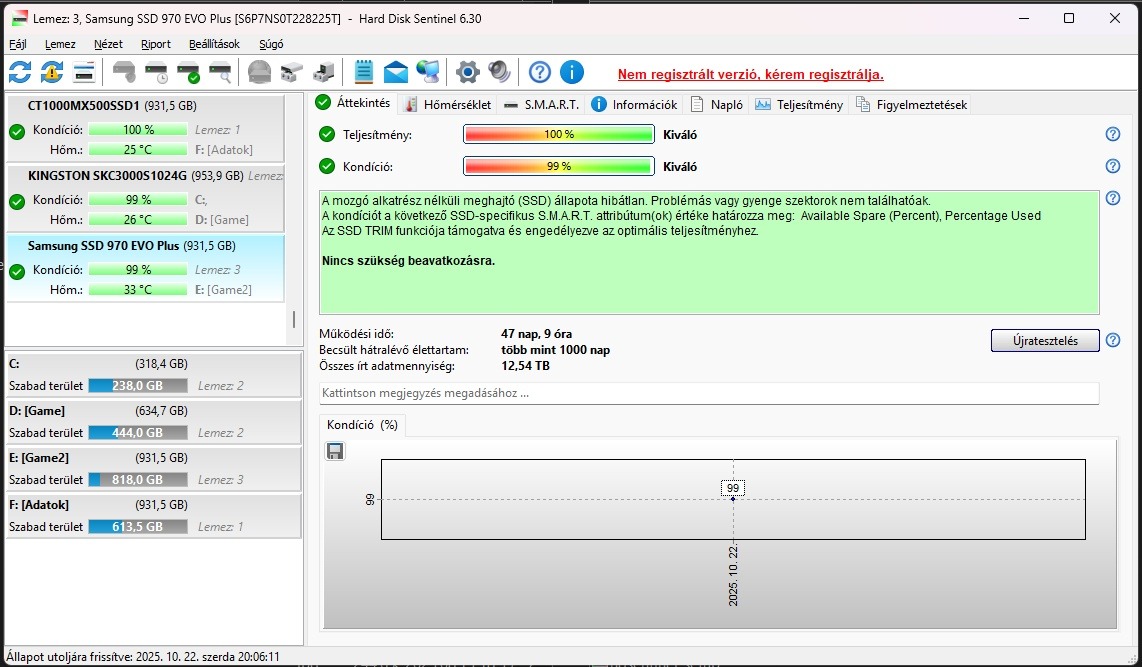Click the C: partition row

[154, 374]
